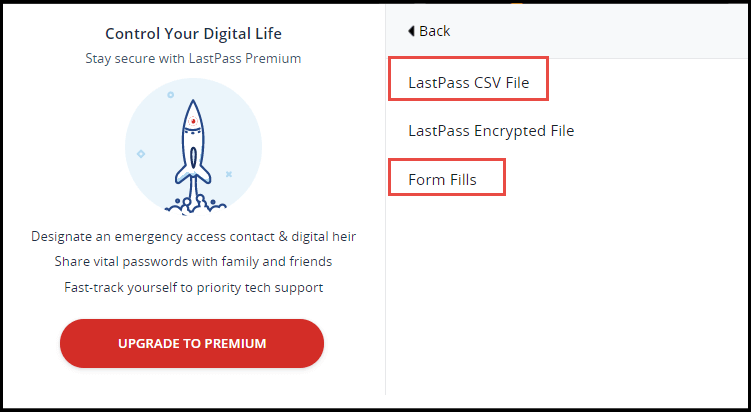Click the rocket's tail fins
The width and height of the screenshot is (751, 412).
193,174
